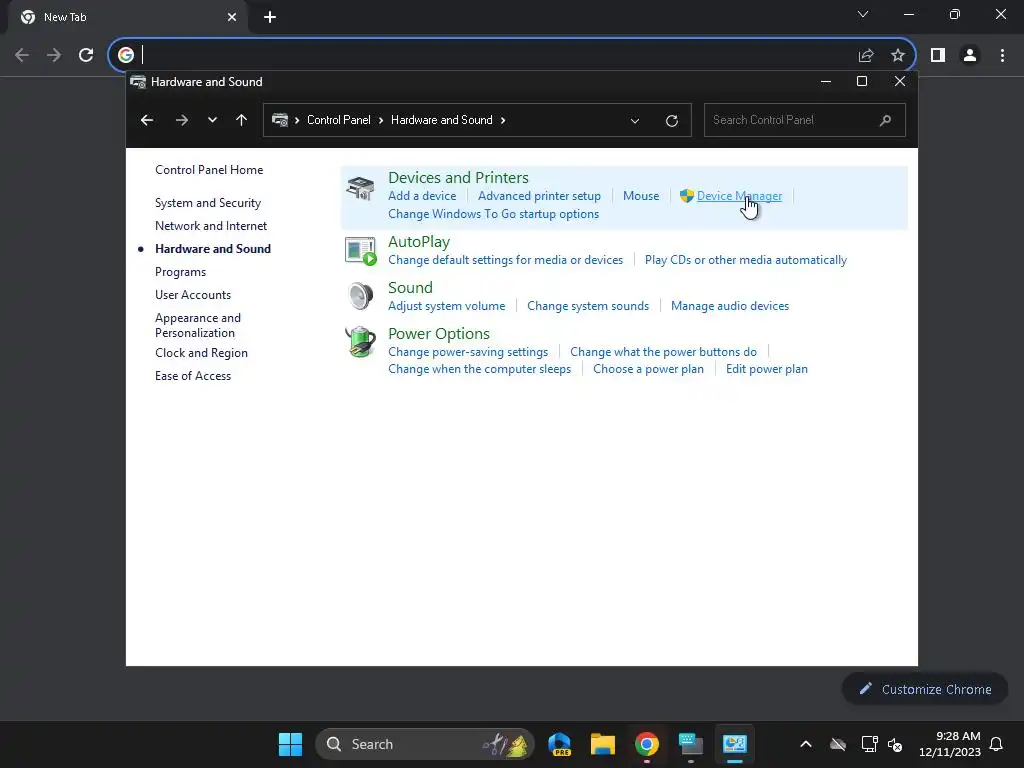1024x768 pixels.
Task: Click Add a device link
Action: coord(422,196)
